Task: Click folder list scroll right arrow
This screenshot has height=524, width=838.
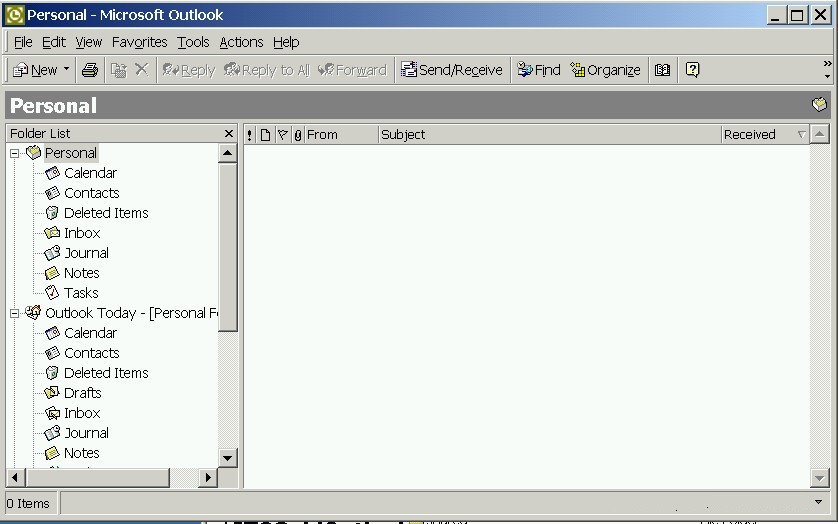Action: 207,477
